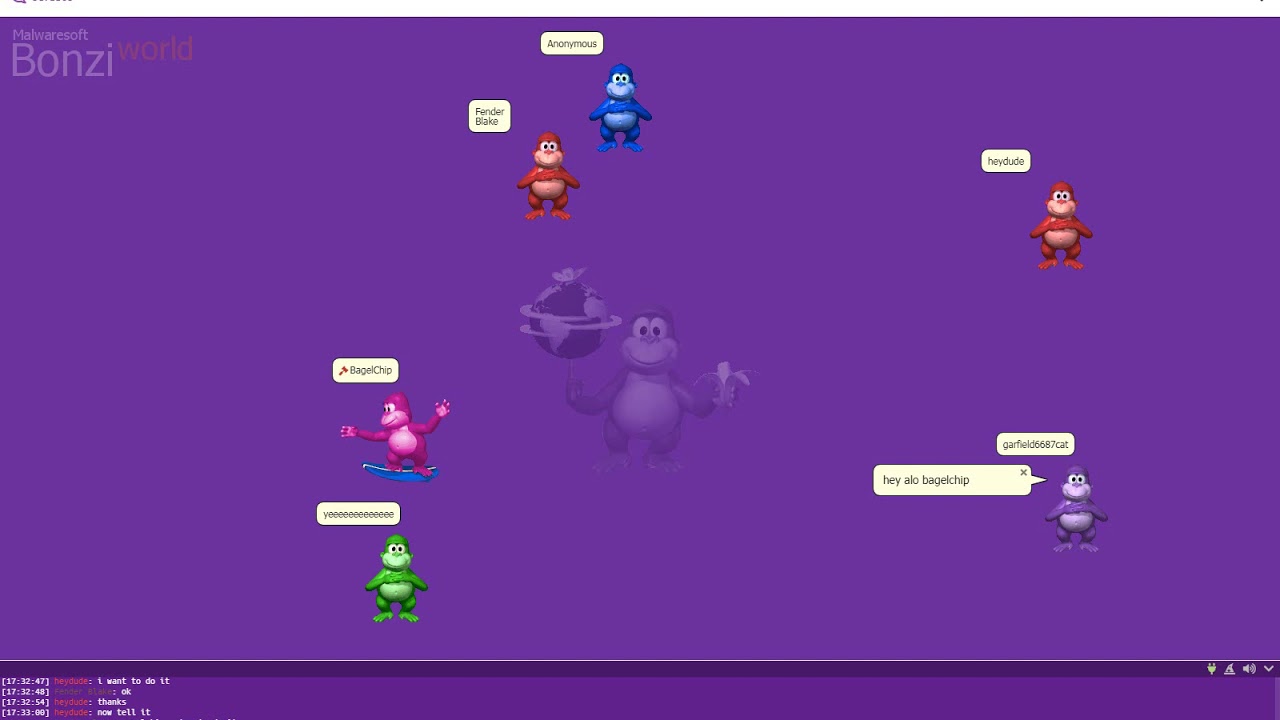Select the green gorilla under yeeeeeeeeeeeeee
This screenshot has height=720, width=1280.
pyautogui.click(x=396, y=579)
